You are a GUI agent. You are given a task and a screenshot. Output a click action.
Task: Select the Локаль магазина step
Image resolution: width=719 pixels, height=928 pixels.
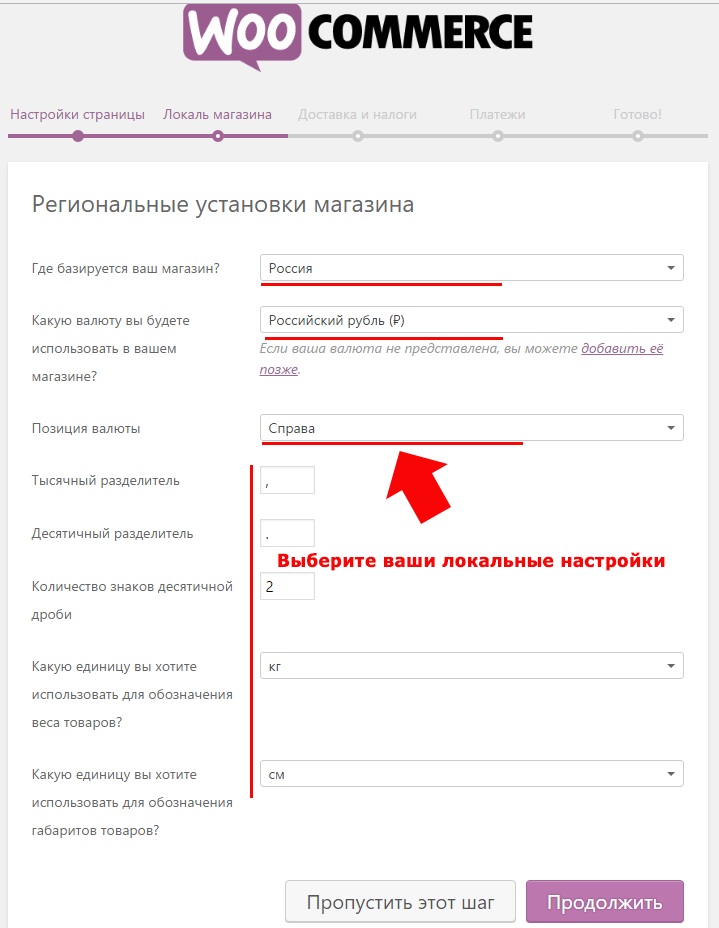click(217, 114)
